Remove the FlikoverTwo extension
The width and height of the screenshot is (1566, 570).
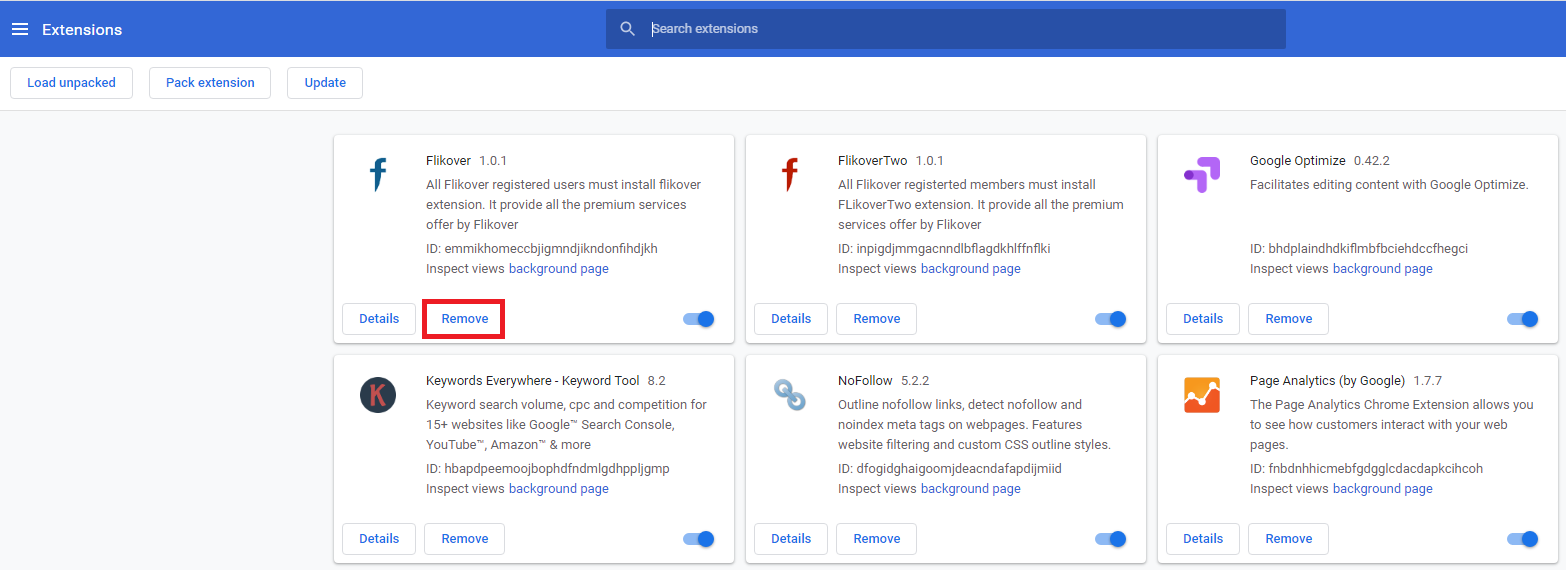877,319
